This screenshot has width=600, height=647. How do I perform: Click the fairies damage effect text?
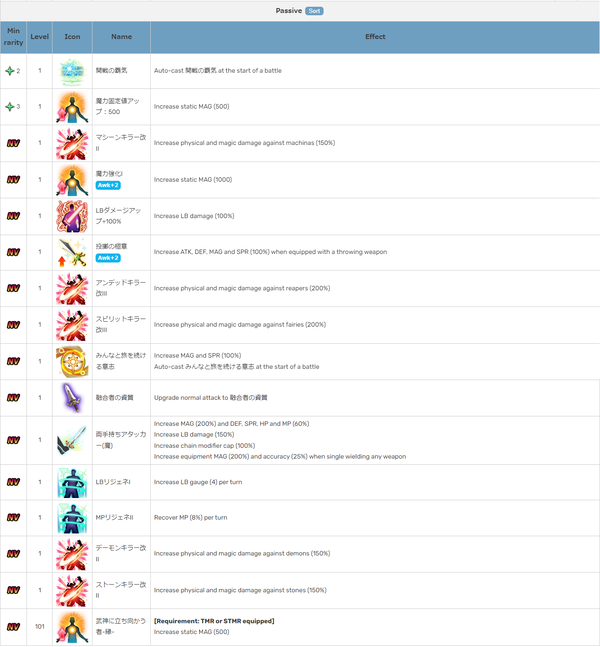pyautogui.click(x=240, y=324)
